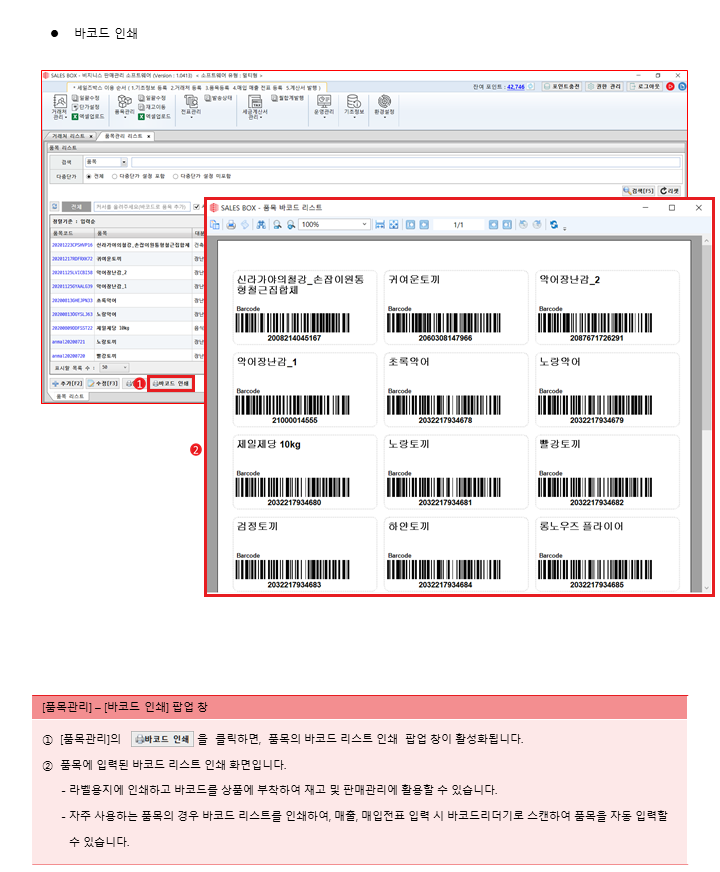Select 다중단가 설정 포함 radio button
This screenshot has width=720, height=872.
tap(115, 176)
